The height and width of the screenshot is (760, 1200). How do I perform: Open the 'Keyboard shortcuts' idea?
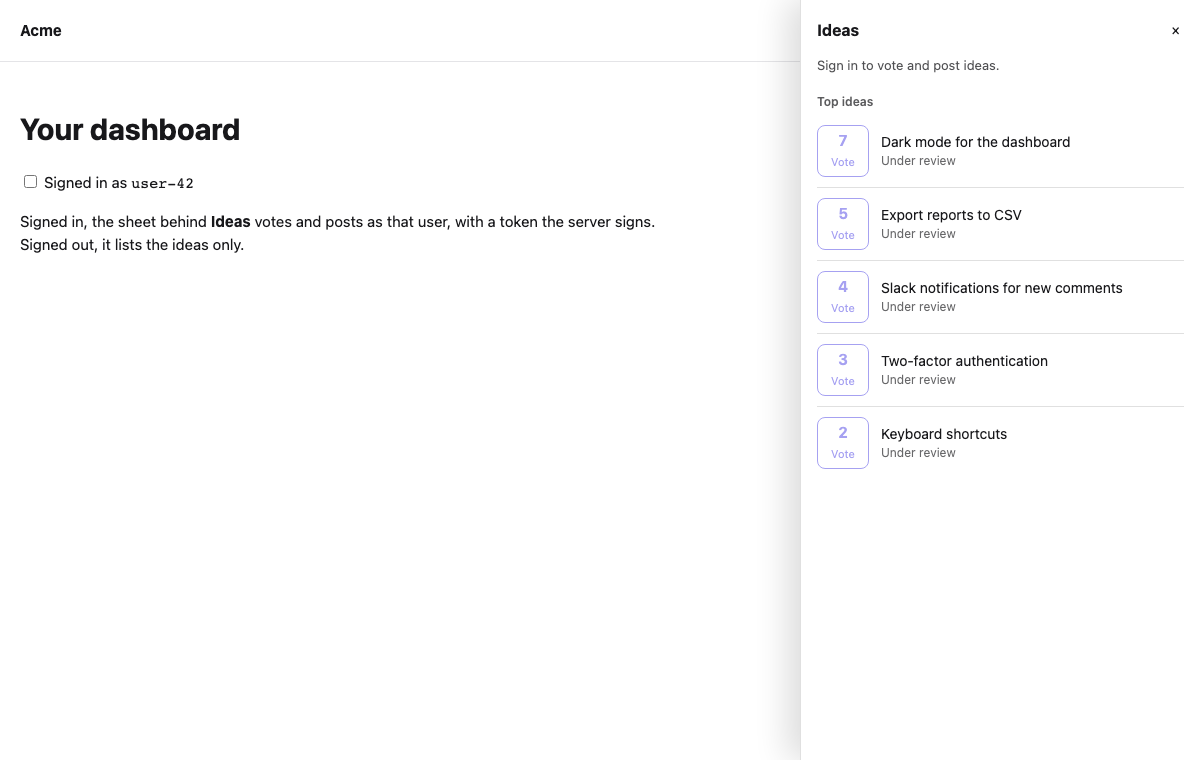(x=944, y=434)
